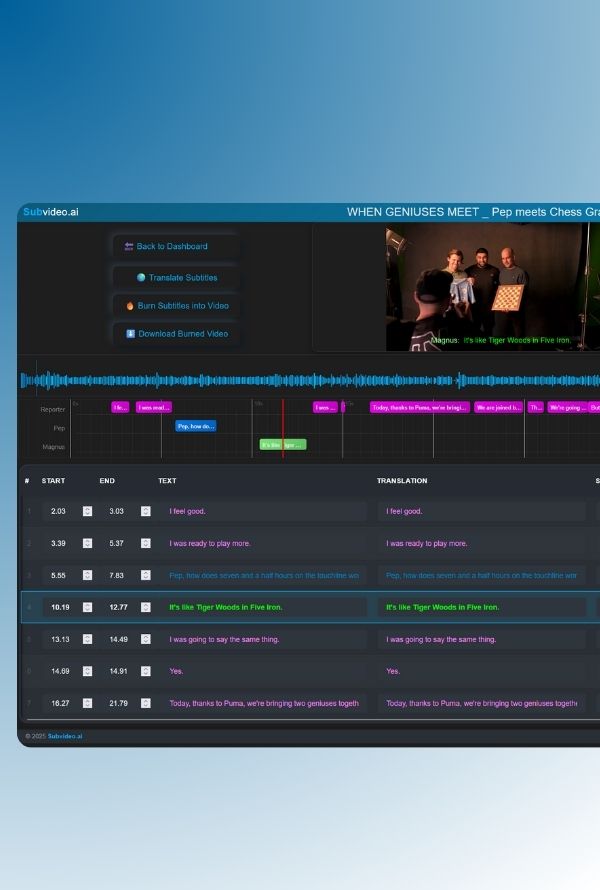Click the TRANSLATION column header
Image resolution: width=600 pixels, height=890 pixels.
point(402,481)
